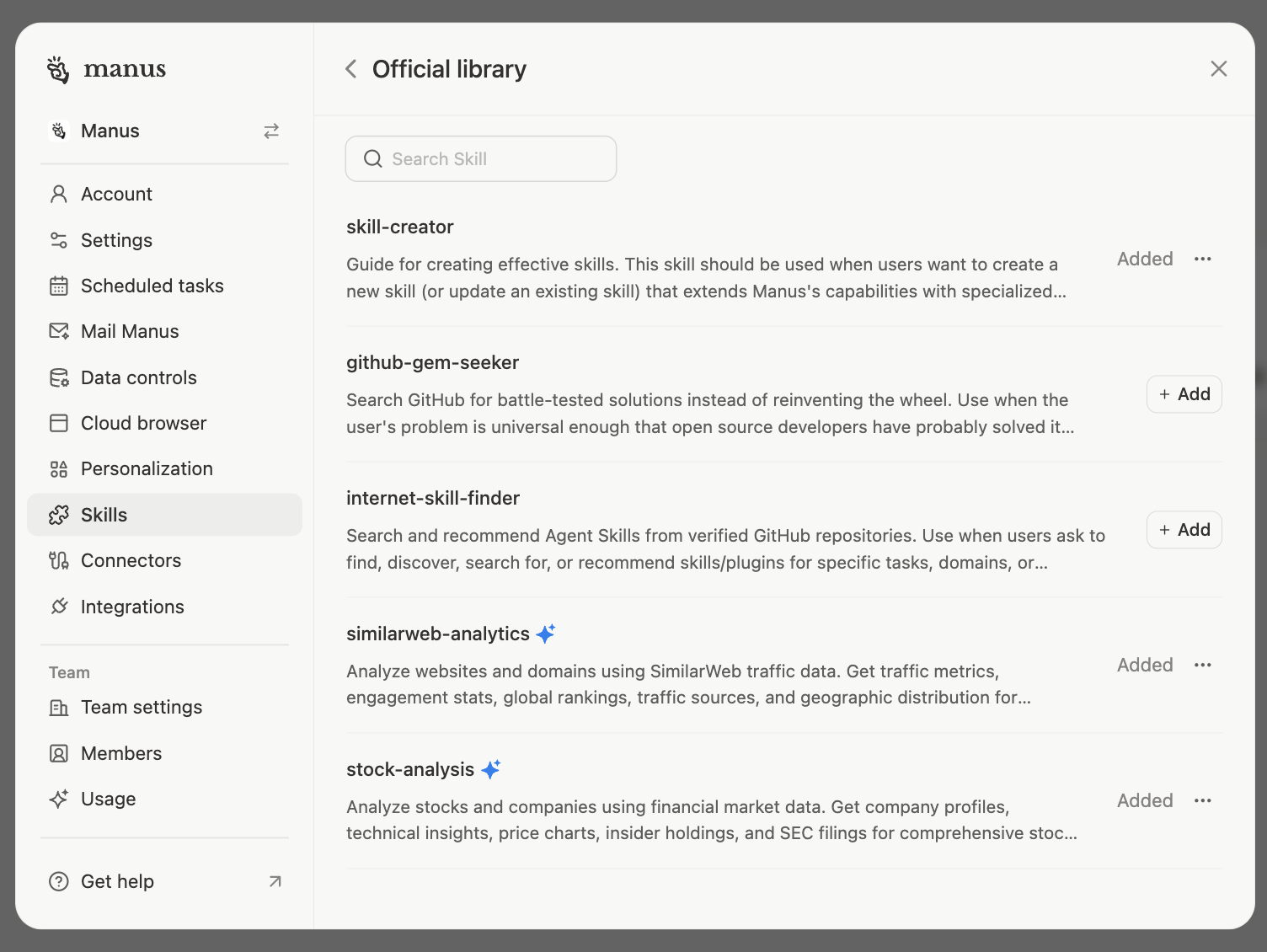
Task: Go to Scheduled tasks
Action: pyautogui.click(x=164, y=286)
